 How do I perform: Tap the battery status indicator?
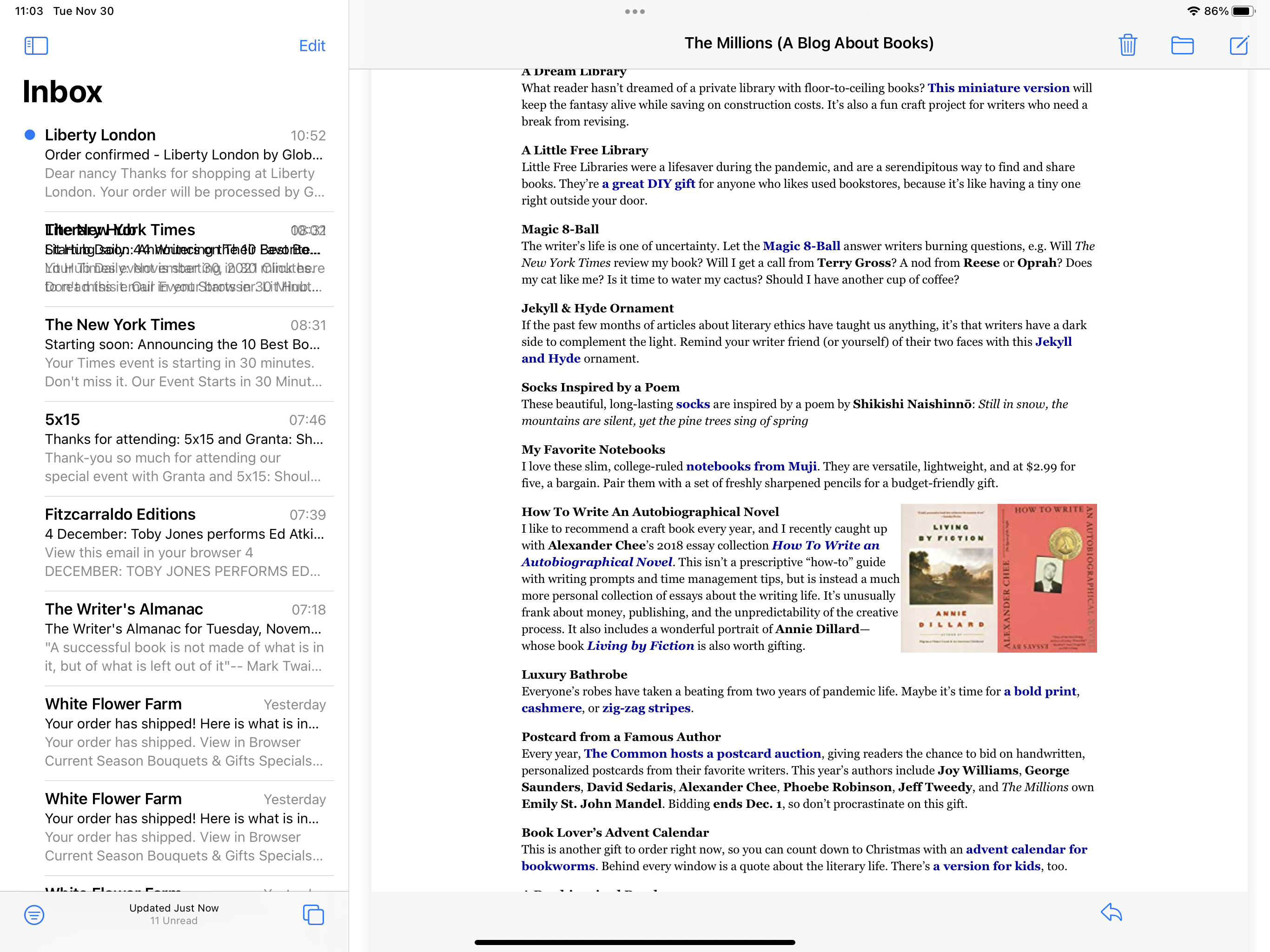coord(1243,11)
